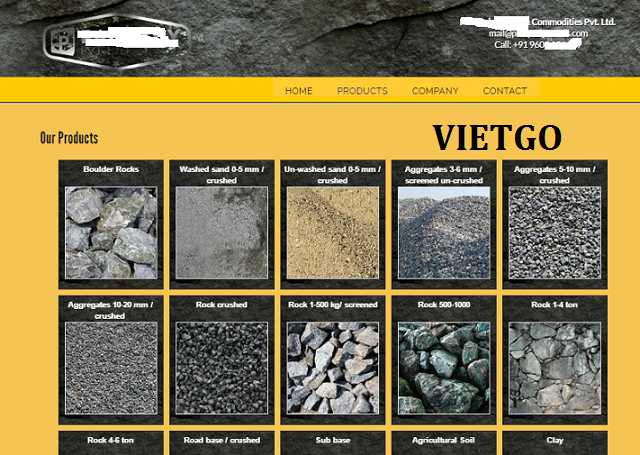Click the Washed sand 0-5 mm image
This screenshot has width=640, height=455.
click(x=222, y=233)
